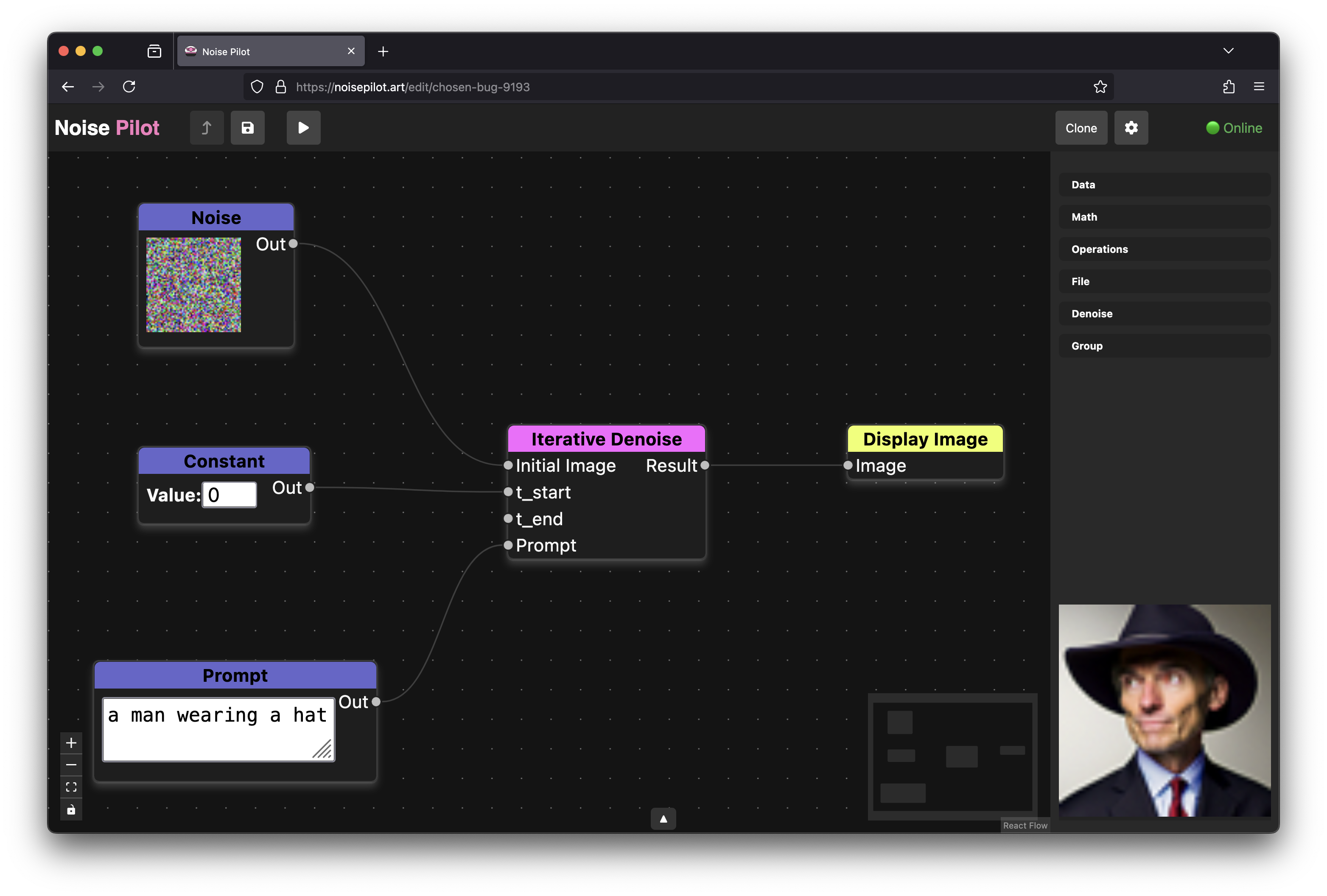This screenshot has height=896, width=1327.
Task: Run the workflow with the play icon
Action: click(x=303, y=127)
